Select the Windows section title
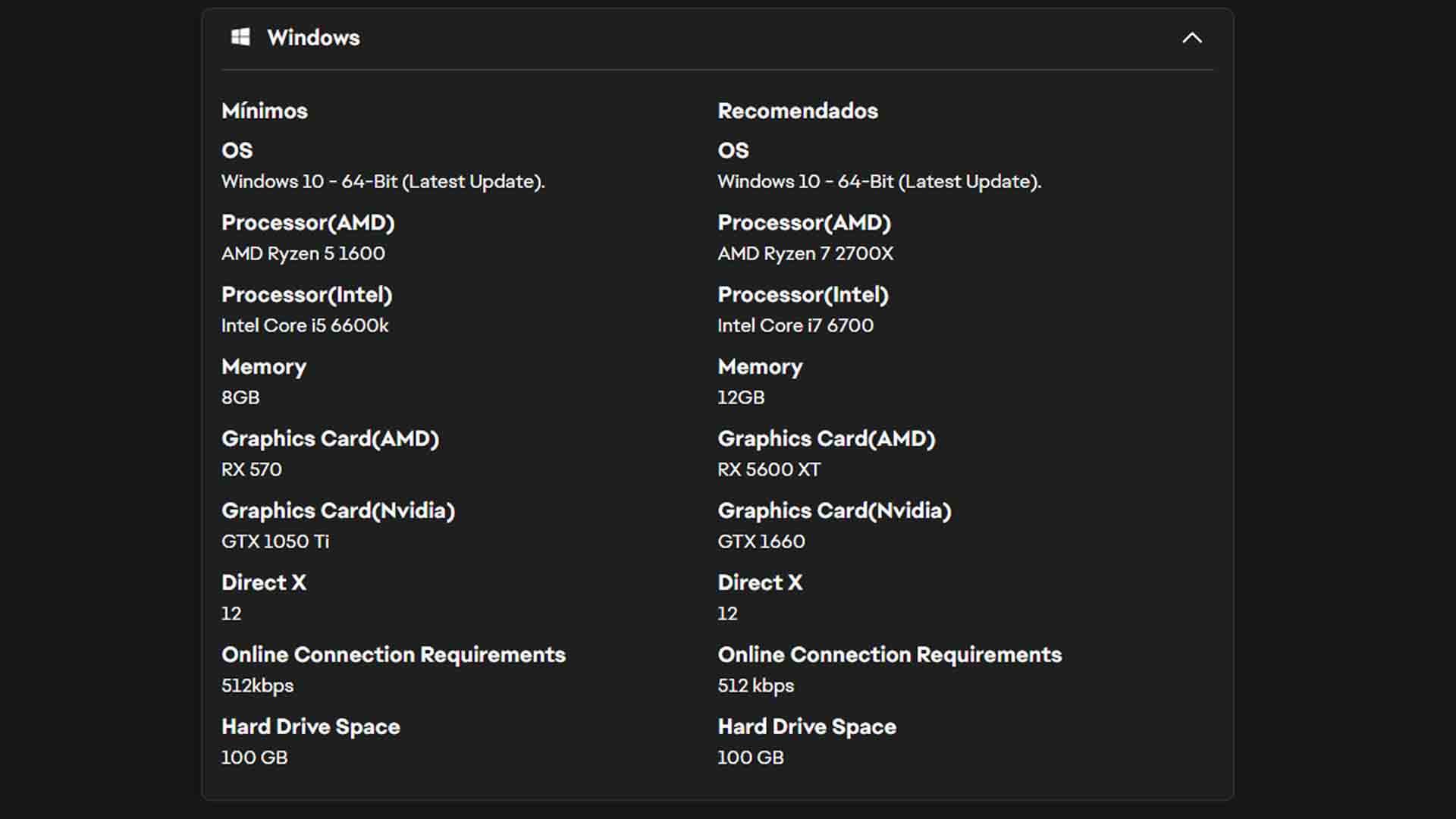The width and height of the screenshot is (1456, 819). coord(313,38)
